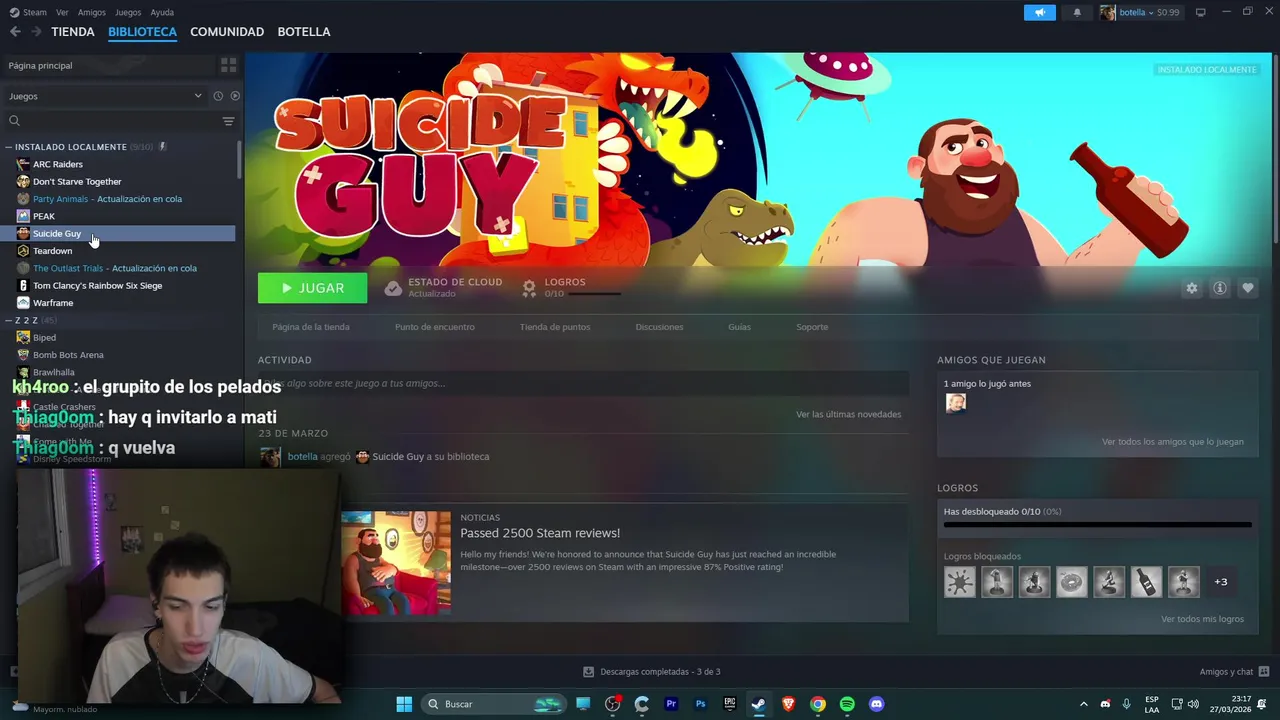Switch library to grid collections view

228,65
